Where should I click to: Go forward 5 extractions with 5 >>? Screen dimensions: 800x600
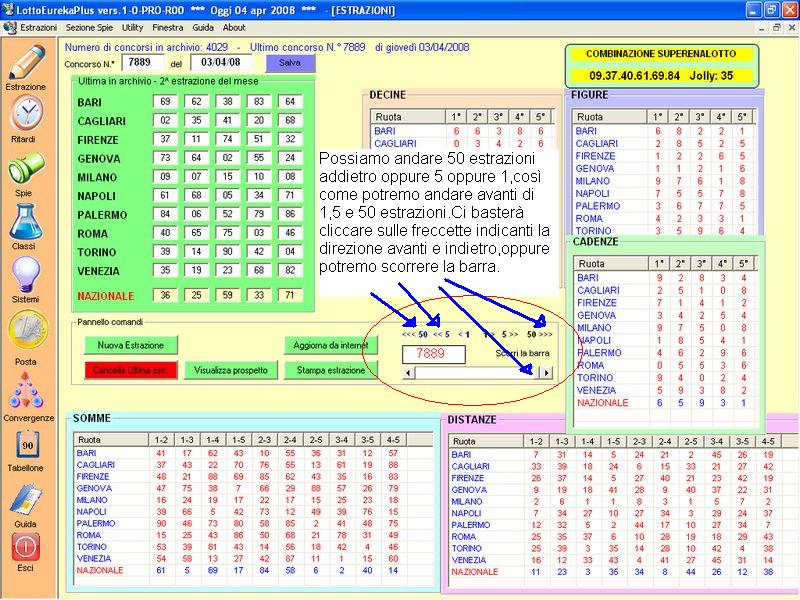tap(510, 335)
